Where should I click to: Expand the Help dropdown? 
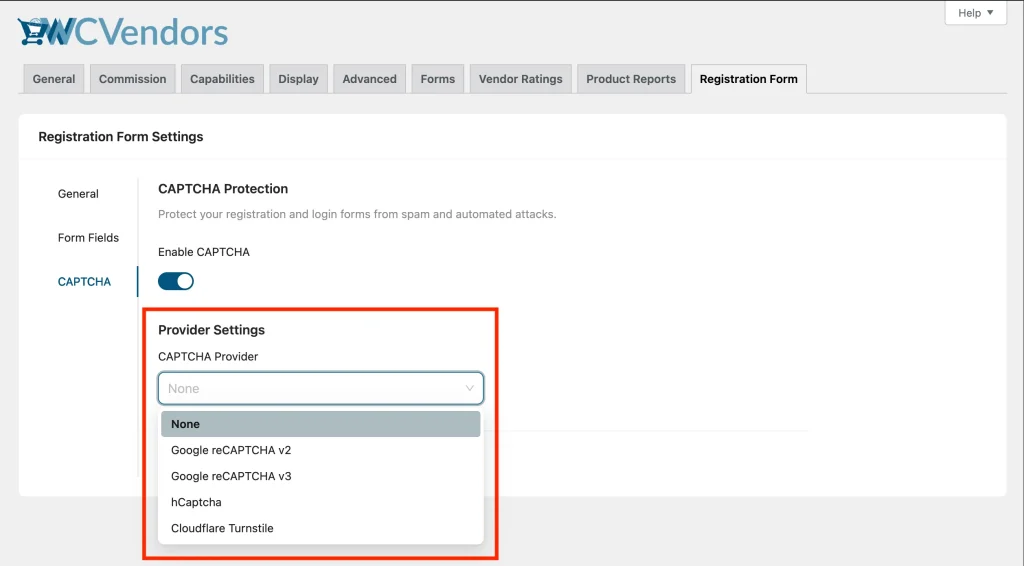[975, 13]
